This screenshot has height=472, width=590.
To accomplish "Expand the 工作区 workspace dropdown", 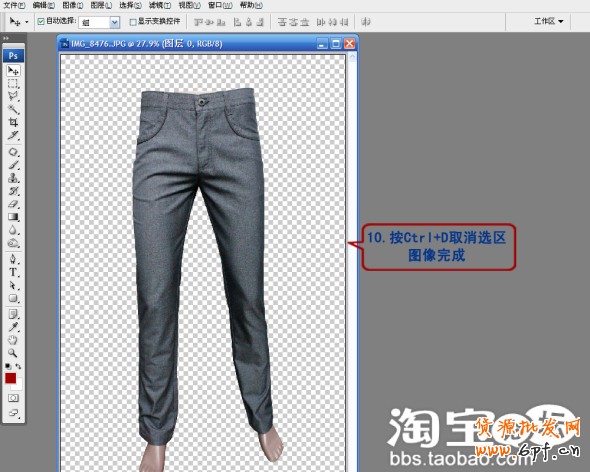I will (x=549, y=21).
